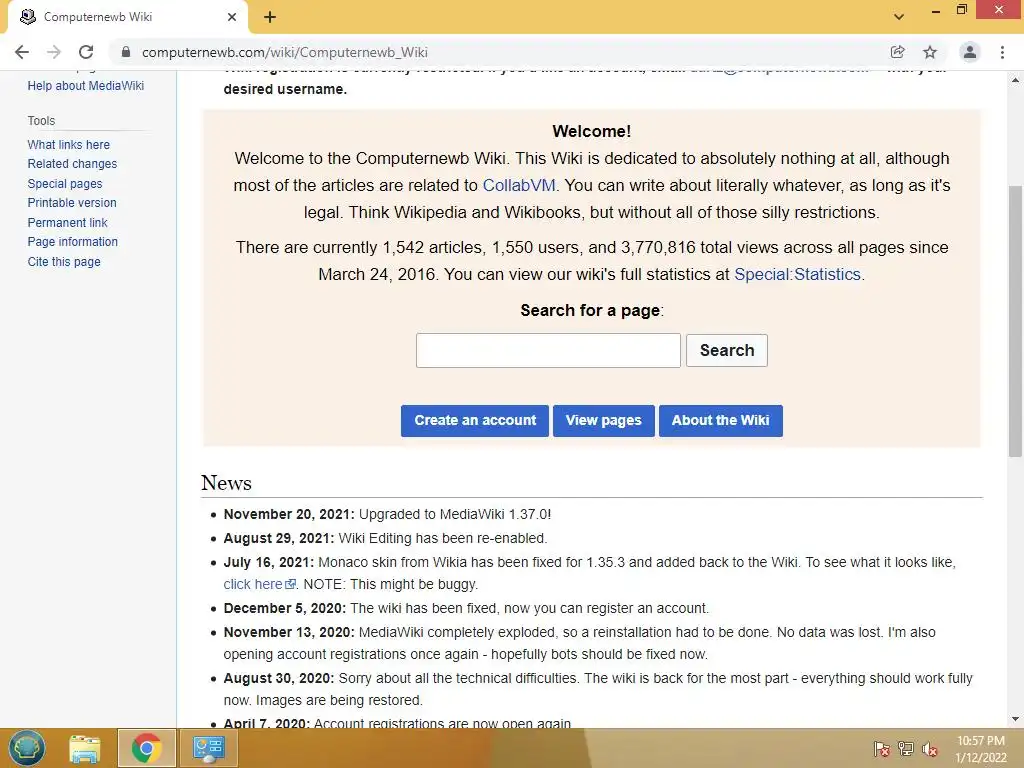1024x768 pixels.
Task: Reload the current page
Action: coord(86,52)
